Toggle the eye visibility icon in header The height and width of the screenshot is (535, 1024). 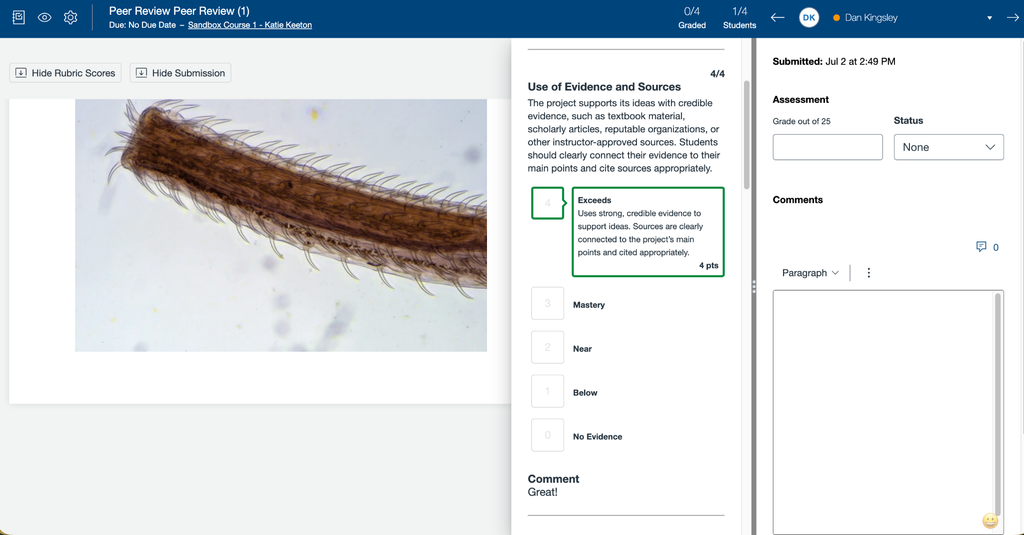click(x=44, y=18)
